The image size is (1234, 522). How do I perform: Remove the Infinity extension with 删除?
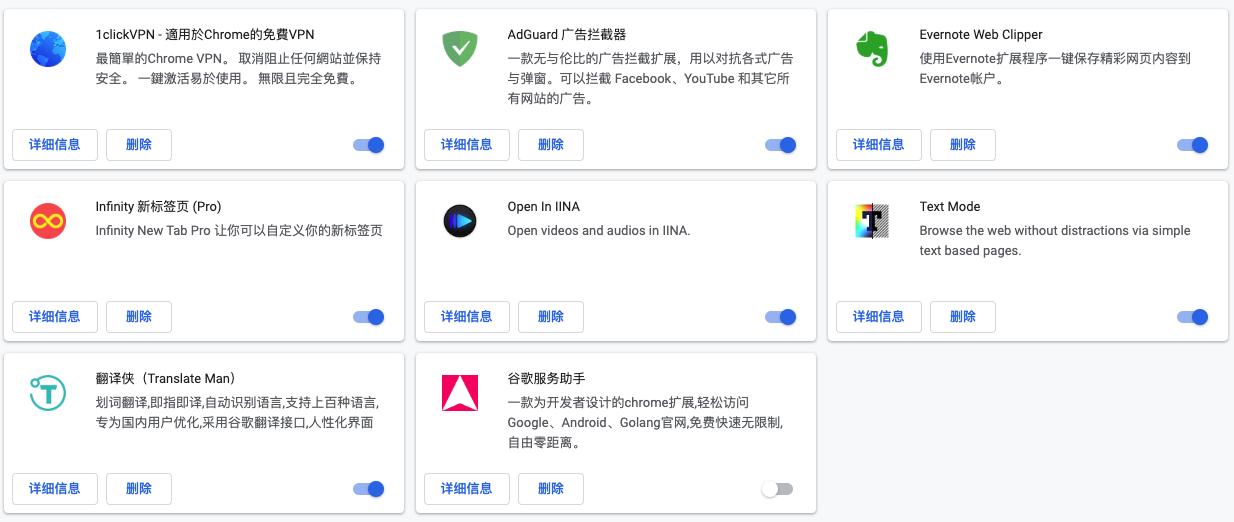pos(139,317)
